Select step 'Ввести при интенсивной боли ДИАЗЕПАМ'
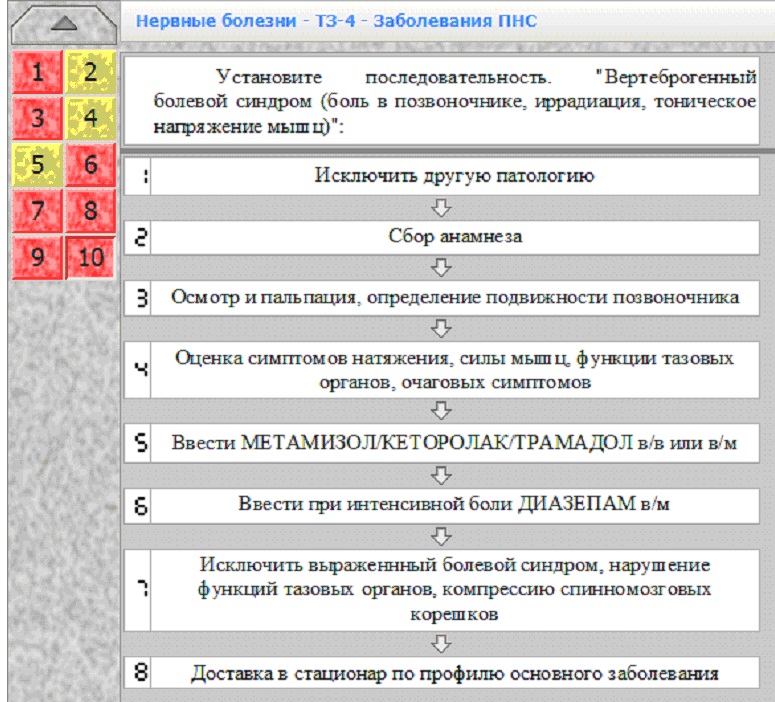 441,506
